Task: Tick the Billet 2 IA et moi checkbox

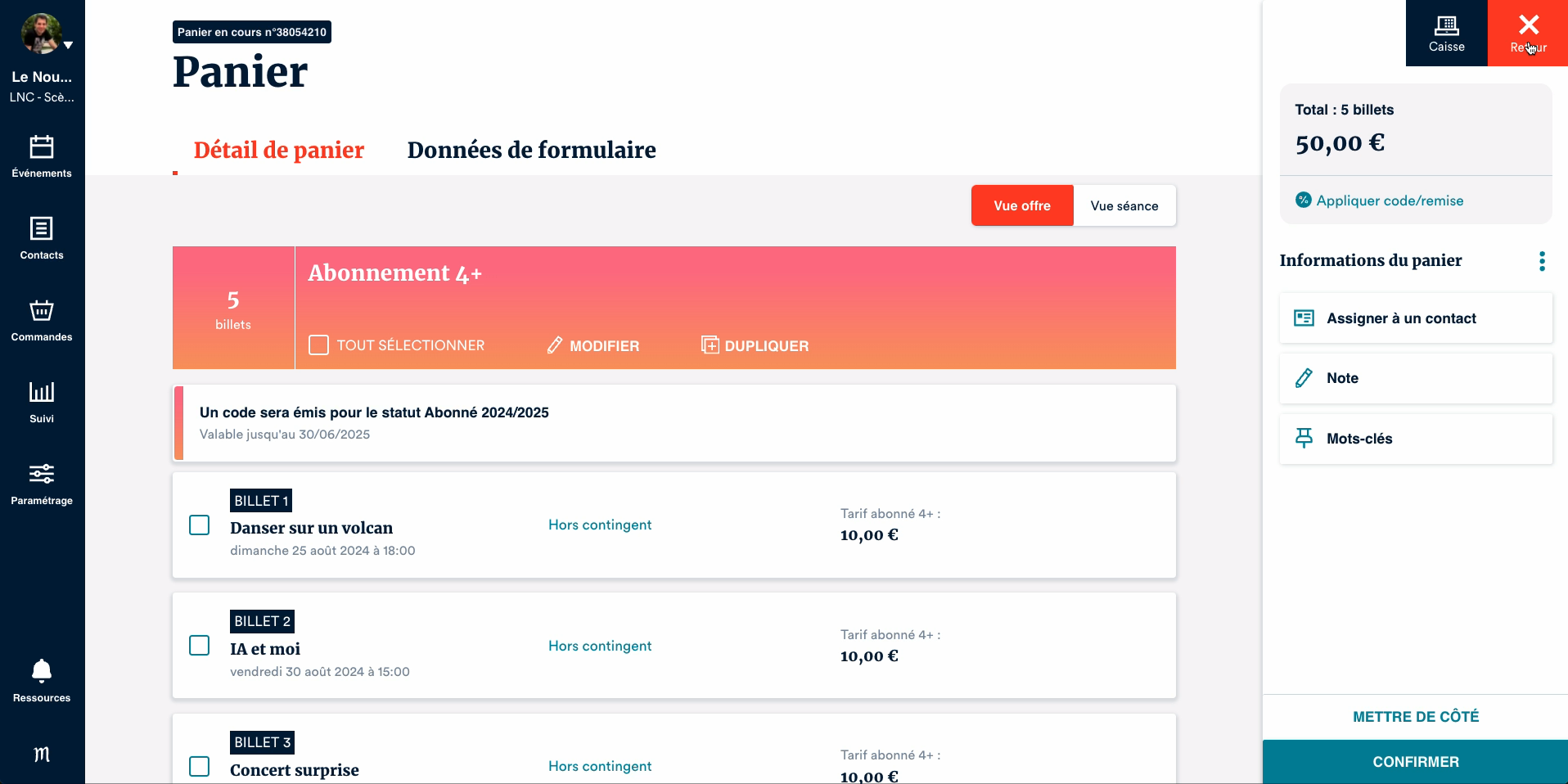Action: pyautogui.click(x=200, y=646)
